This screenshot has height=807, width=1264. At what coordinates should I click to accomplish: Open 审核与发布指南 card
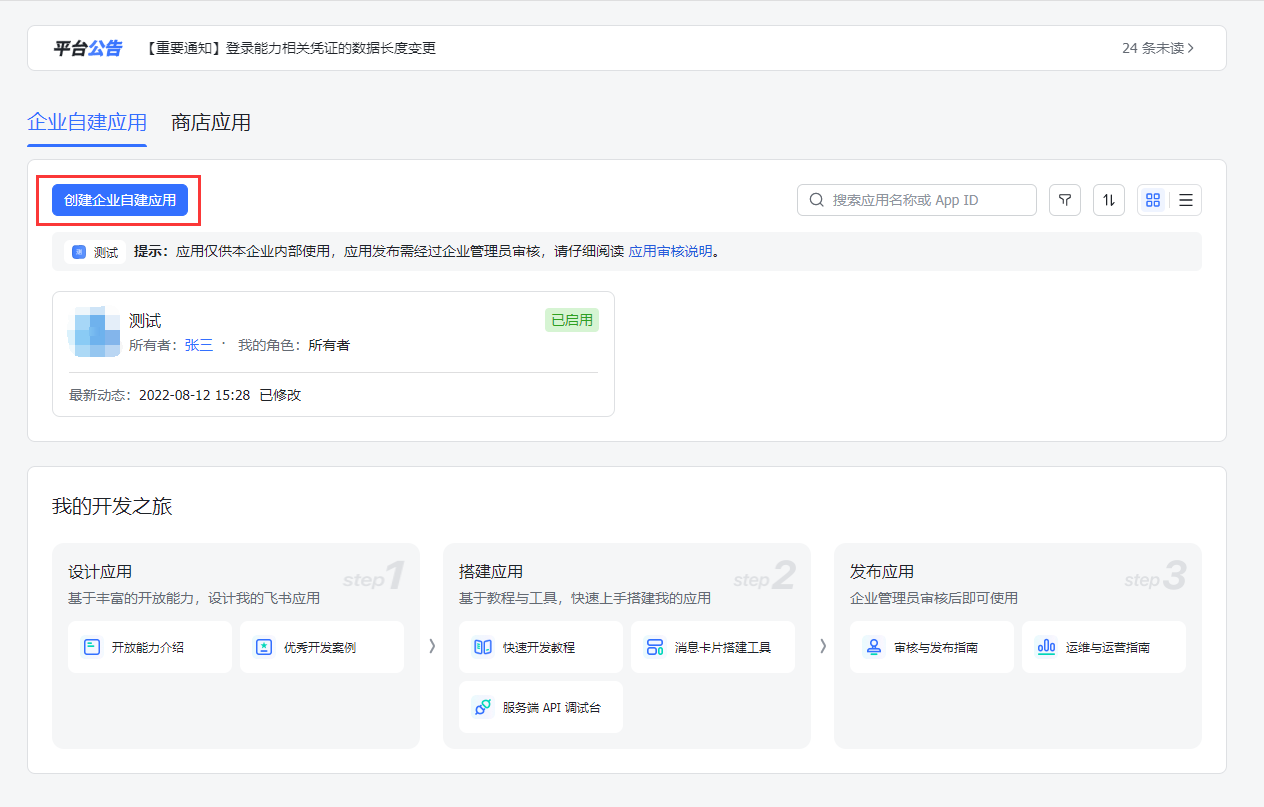click(931, 647)
